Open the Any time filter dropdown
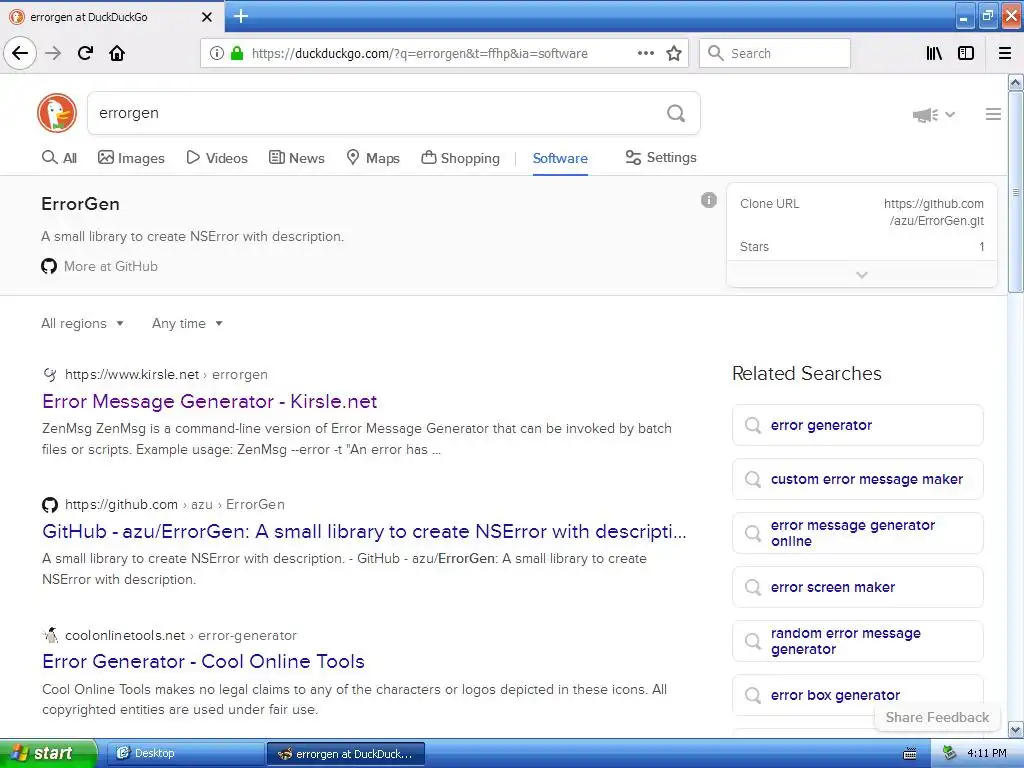Image resolution: width=1024 pixels, height=768 pixels. click(x=187, y=323)
